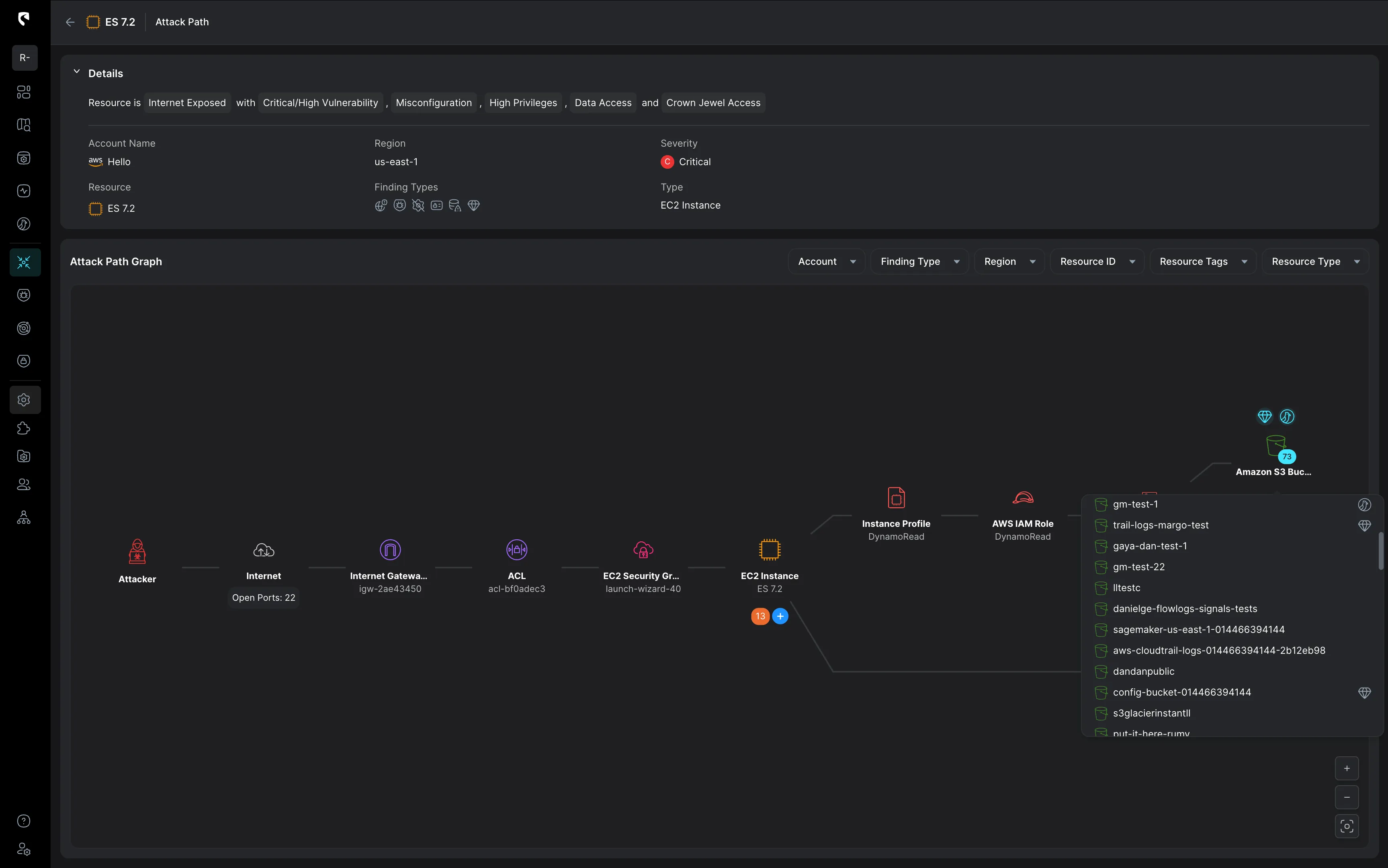1388x868 pixels.
Task: Click the Attack Path breadcrumb
Action: pos(182,22)
